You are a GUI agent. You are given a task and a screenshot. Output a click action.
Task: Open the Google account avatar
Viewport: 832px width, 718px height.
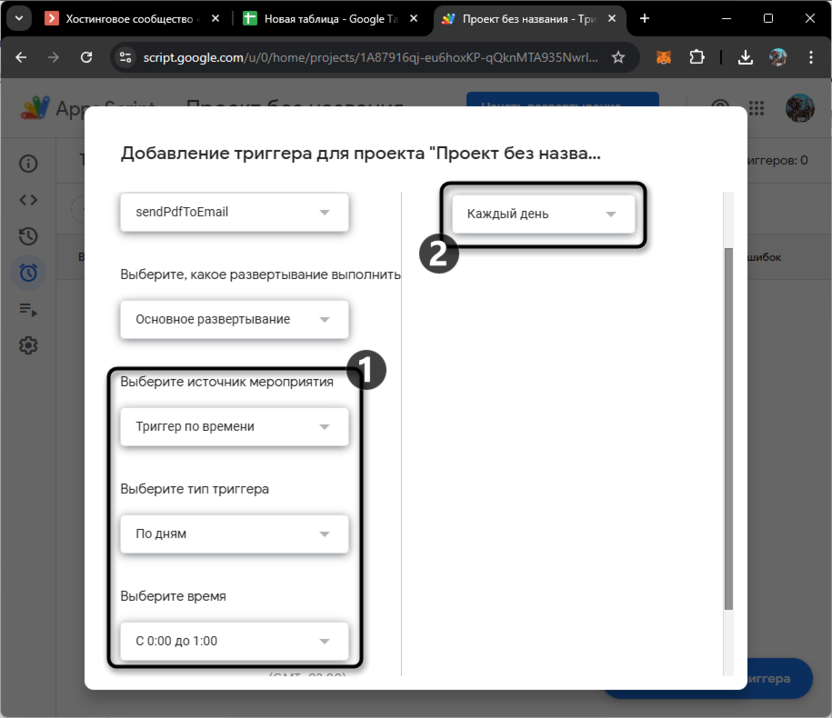(800, 108)
